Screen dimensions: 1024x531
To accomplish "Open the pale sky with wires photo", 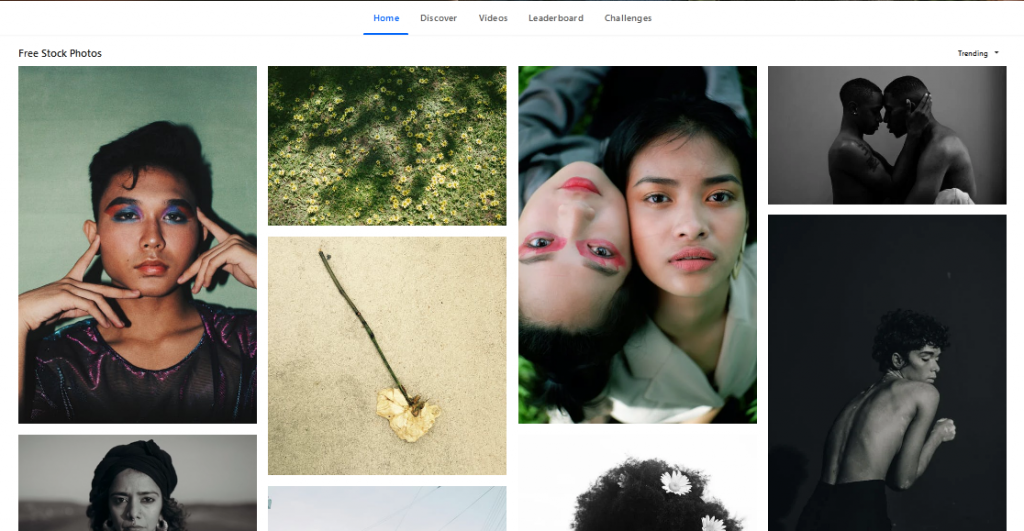I will (x=387, y=508).
